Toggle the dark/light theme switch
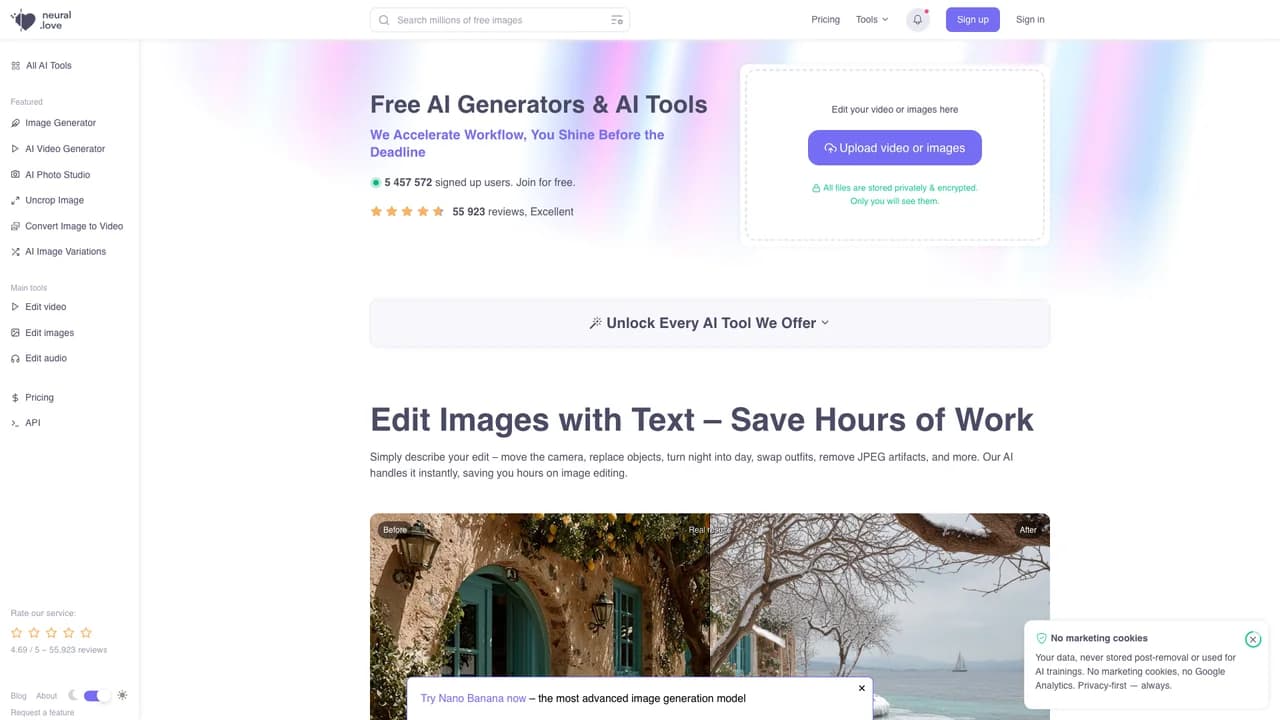Viewport: 1280px width, 720px height. point(98,696)
